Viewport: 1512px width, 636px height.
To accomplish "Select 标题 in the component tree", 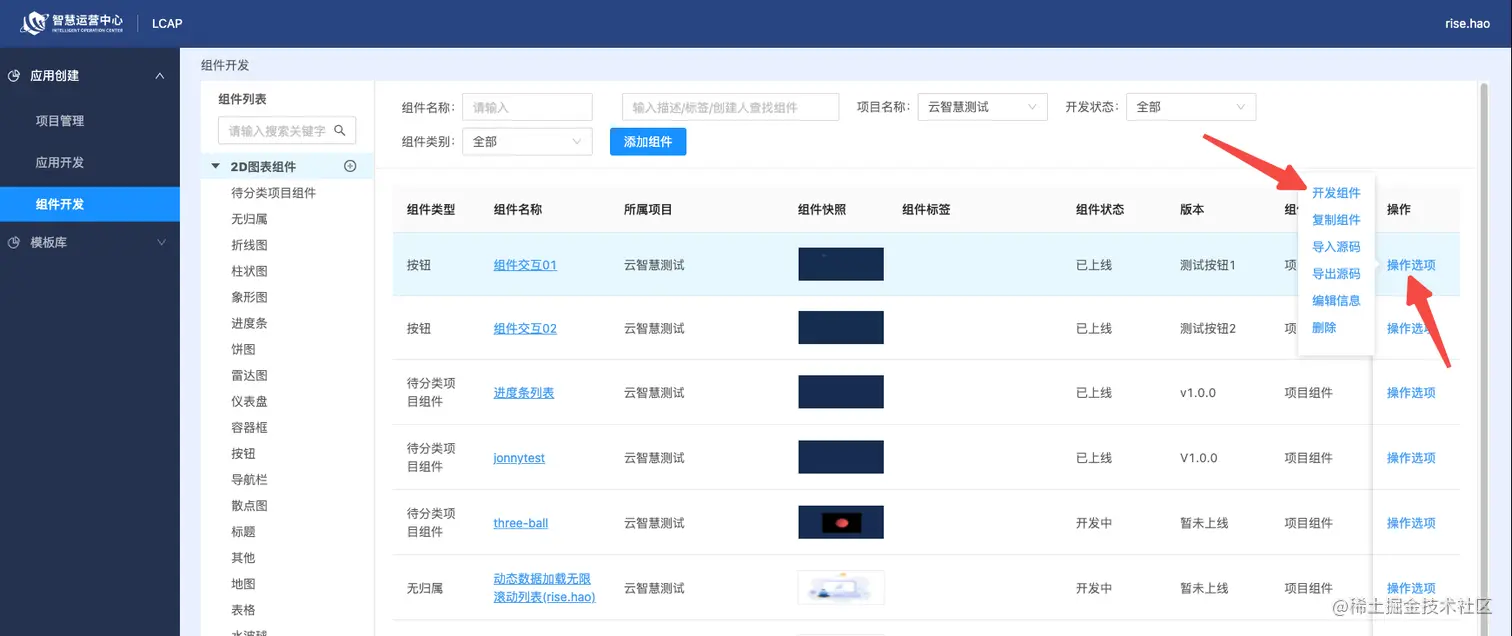I will 243,531.
